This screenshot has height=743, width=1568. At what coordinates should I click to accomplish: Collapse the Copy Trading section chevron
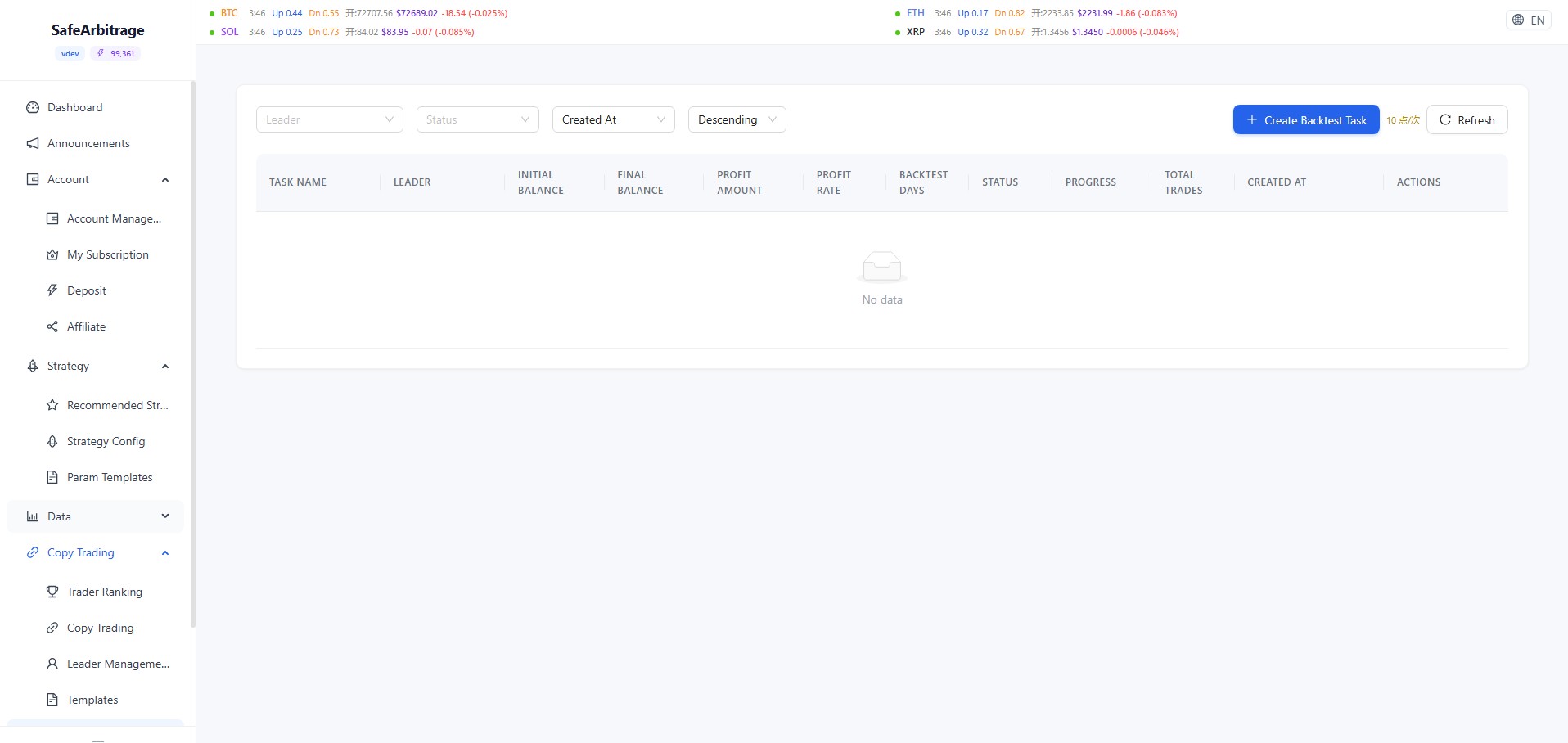(164, 552)
